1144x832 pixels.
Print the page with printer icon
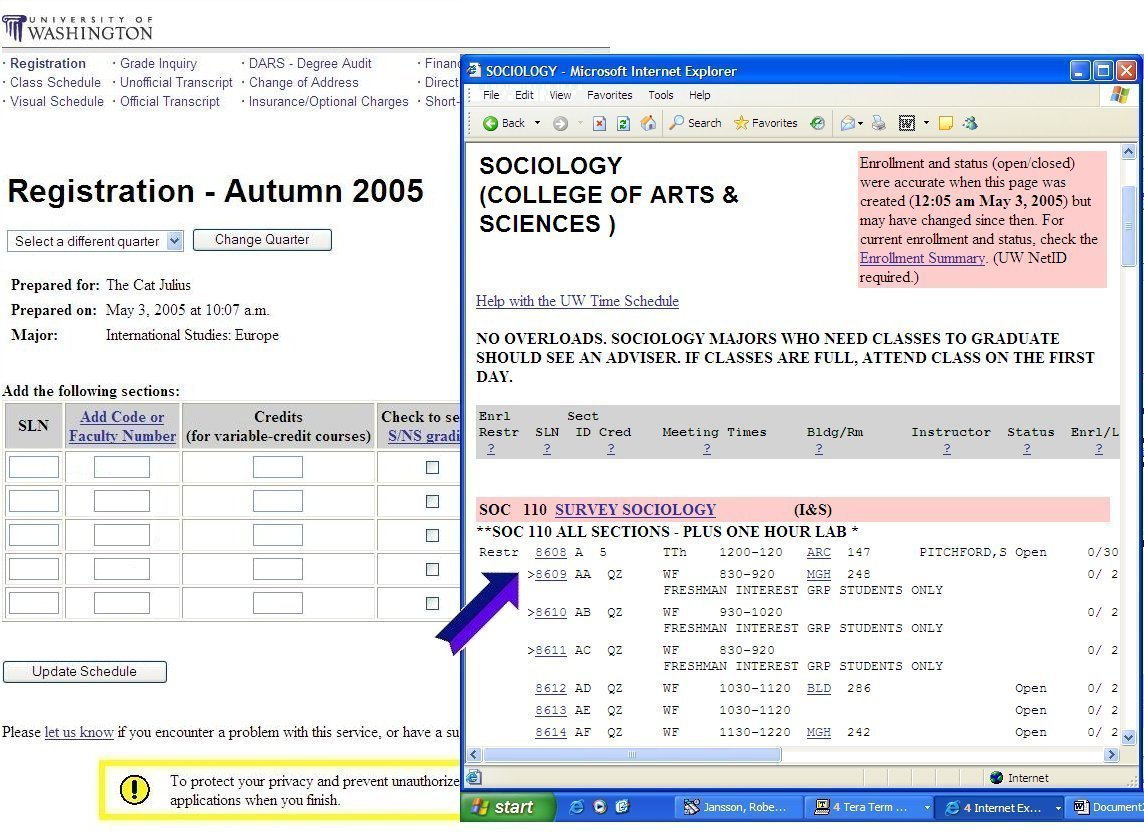(878, 123)
